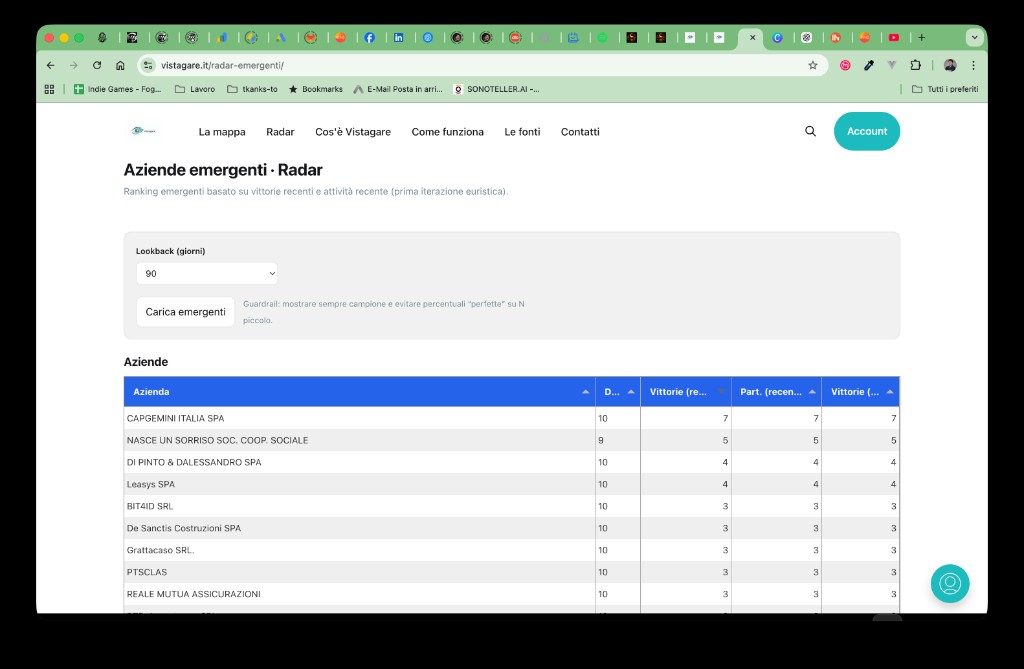The height and width of the screenshot is (669, 1024).
Task: Open Contatti page
Action: click(x=580, y=132)
